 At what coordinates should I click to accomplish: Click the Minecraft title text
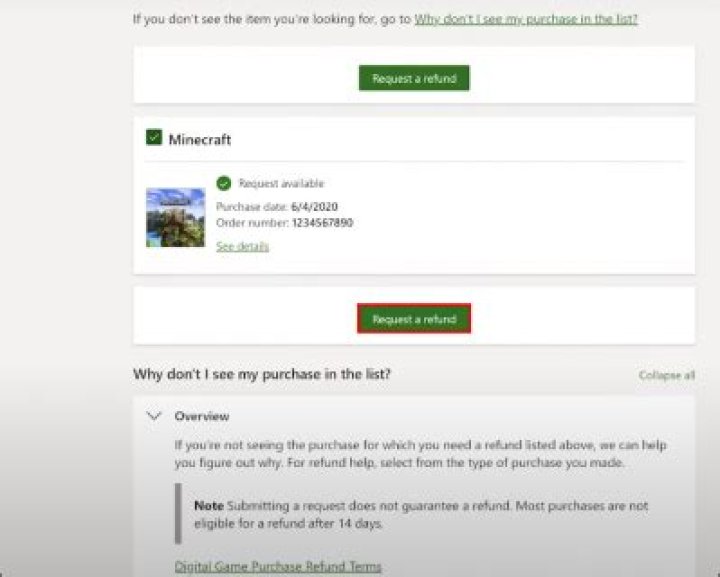(x=199, y=140)
